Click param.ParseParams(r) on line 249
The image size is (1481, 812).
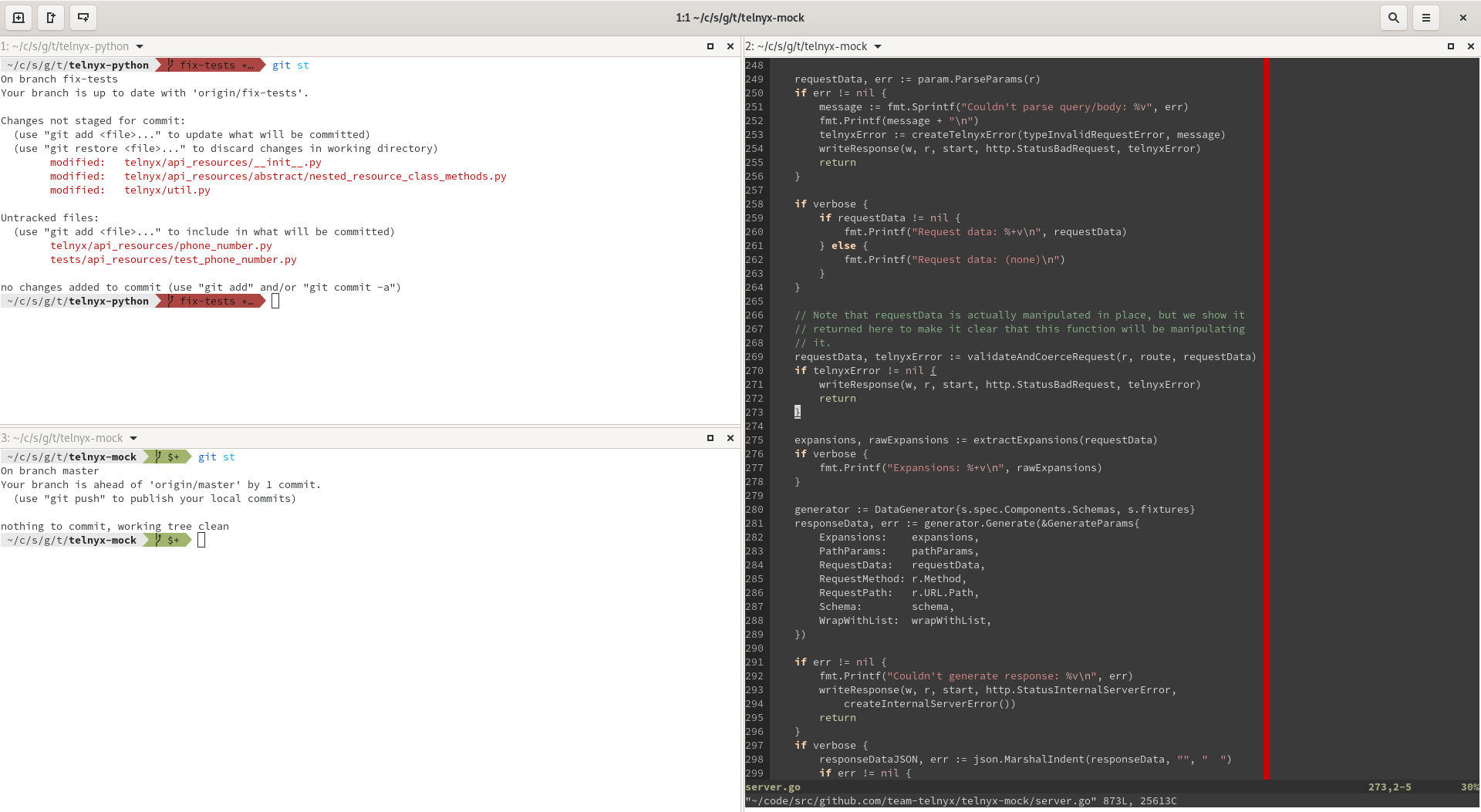click(980, 79)
